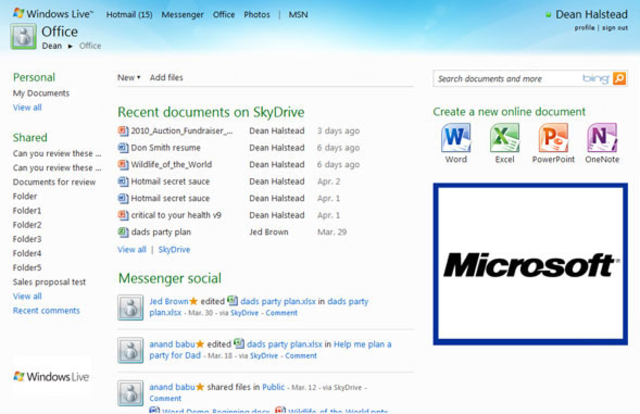Click Word icon beside Apr. 2 Hotmail secret sauce
Image resolution: width=640 pixels, height=414 pixels.
[x=123, y=181]
